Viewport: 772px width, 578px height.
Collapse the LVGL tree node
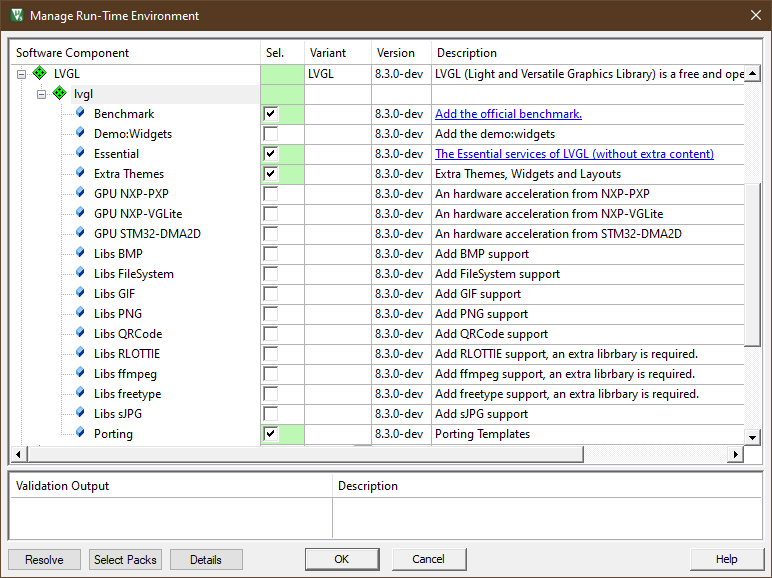point(21,74)
